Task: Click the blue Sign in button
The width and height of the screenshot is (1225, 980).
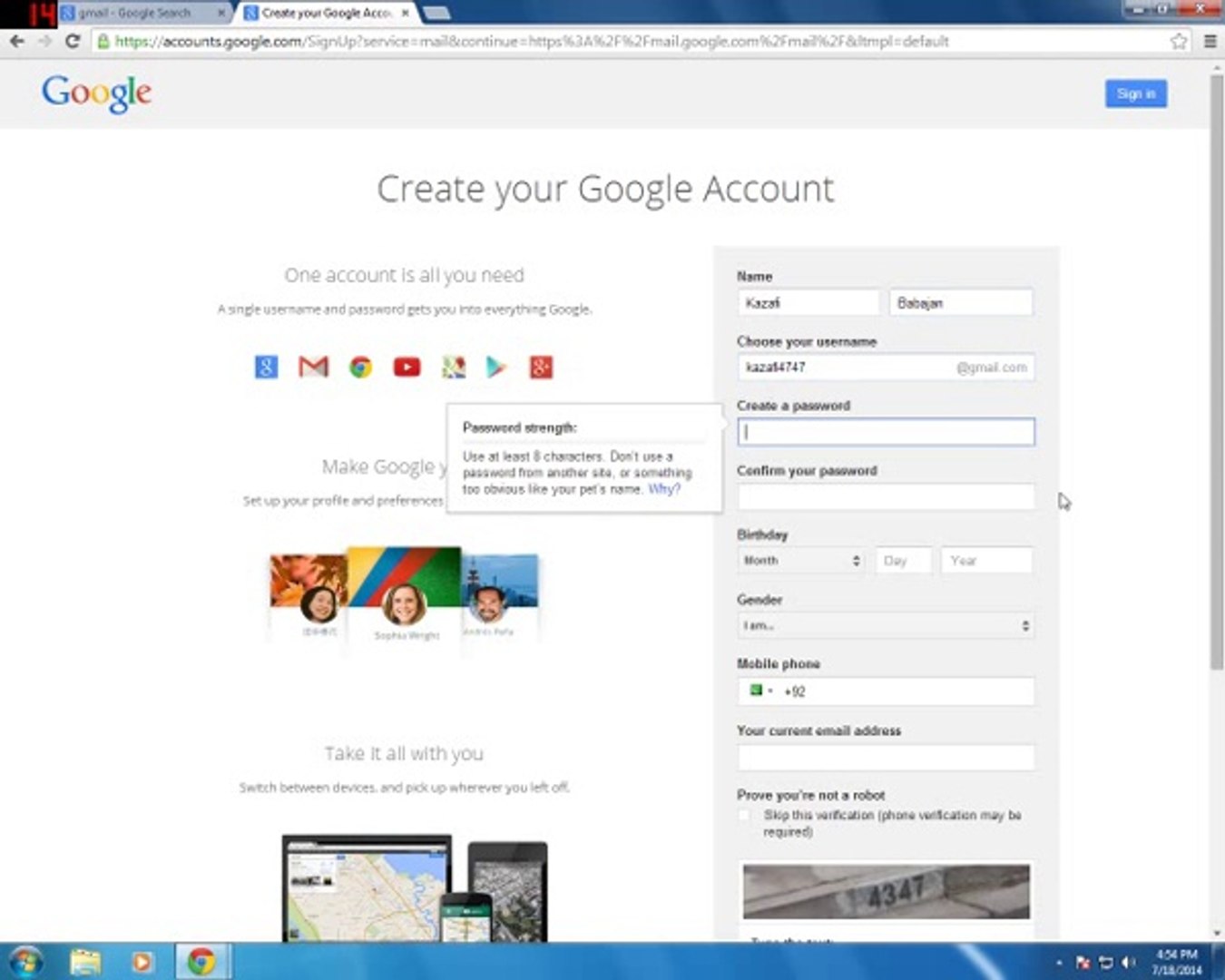Action: [1135, 93]
